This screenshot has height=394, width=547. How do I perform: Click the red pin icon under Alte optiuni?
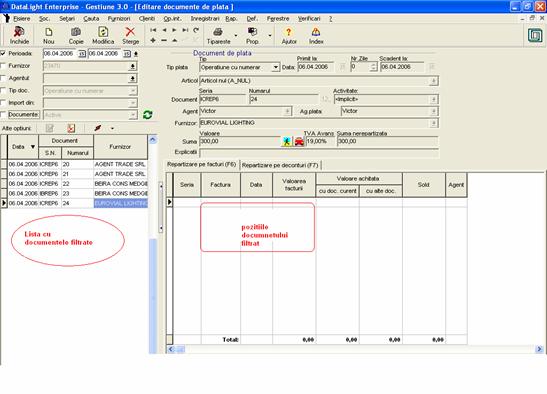click(x=98, y=128)
